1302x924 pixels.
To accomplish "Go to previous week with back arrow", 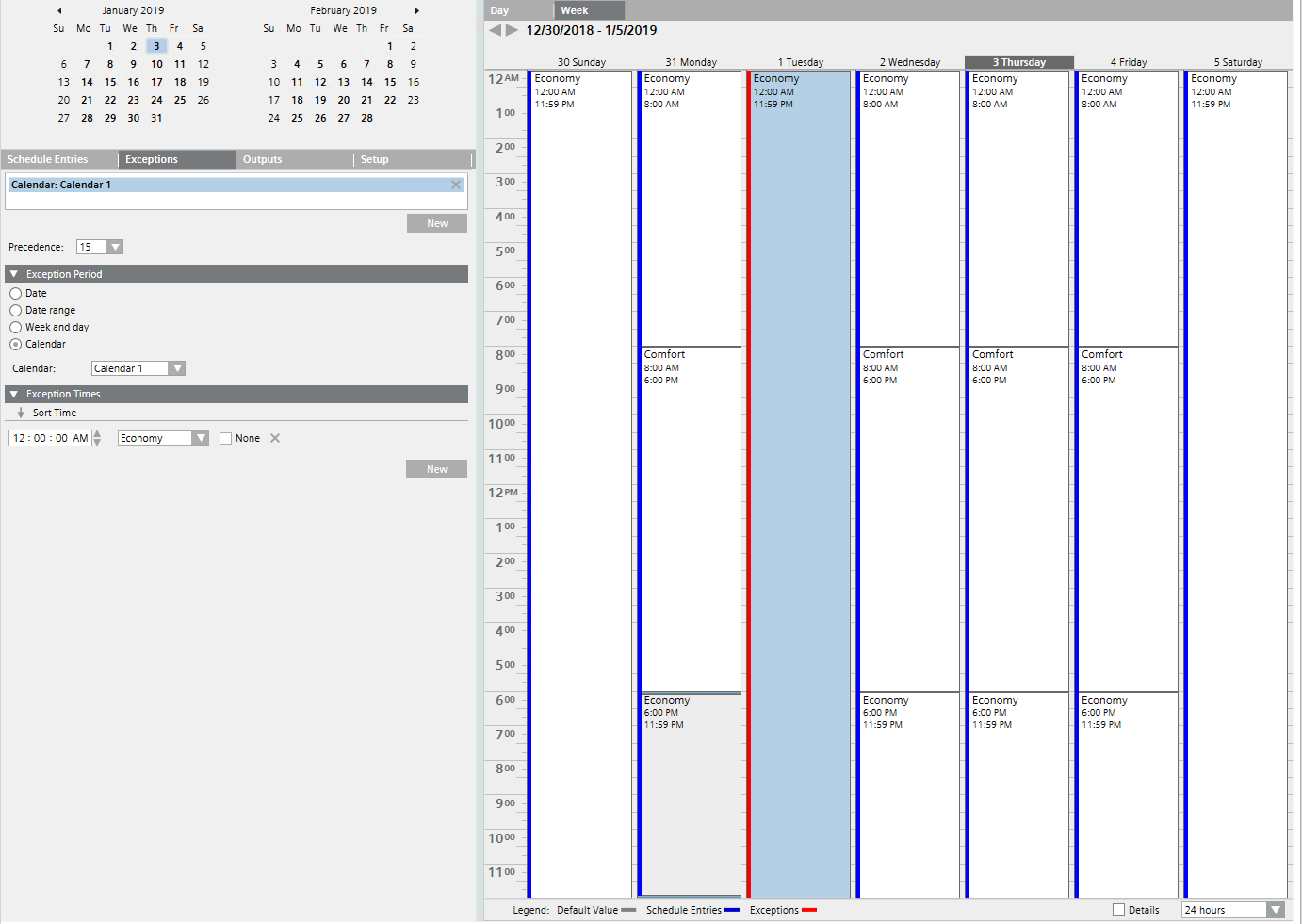I will point(494,29).
